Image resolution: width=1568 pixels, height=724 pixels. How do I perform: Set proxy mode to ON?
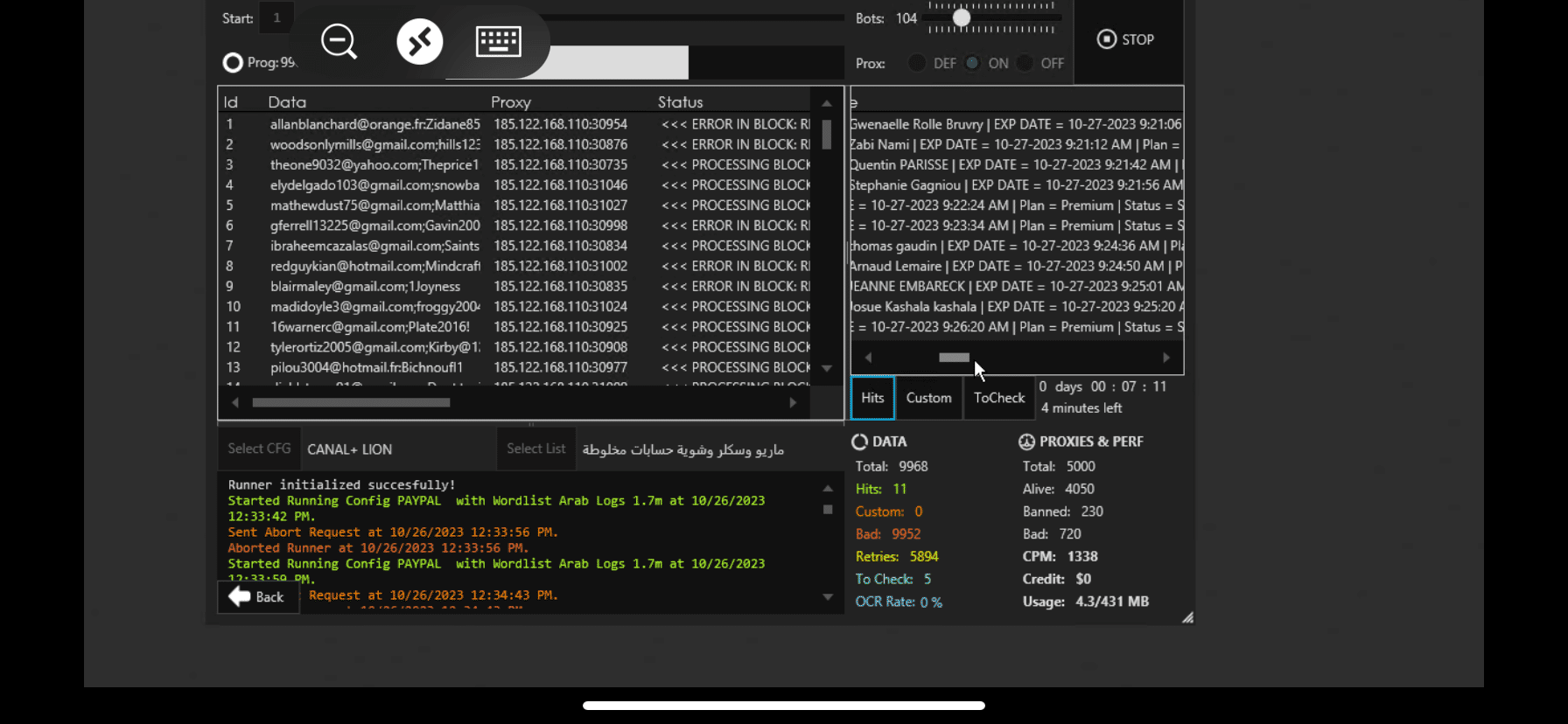(x=972, y=63)
